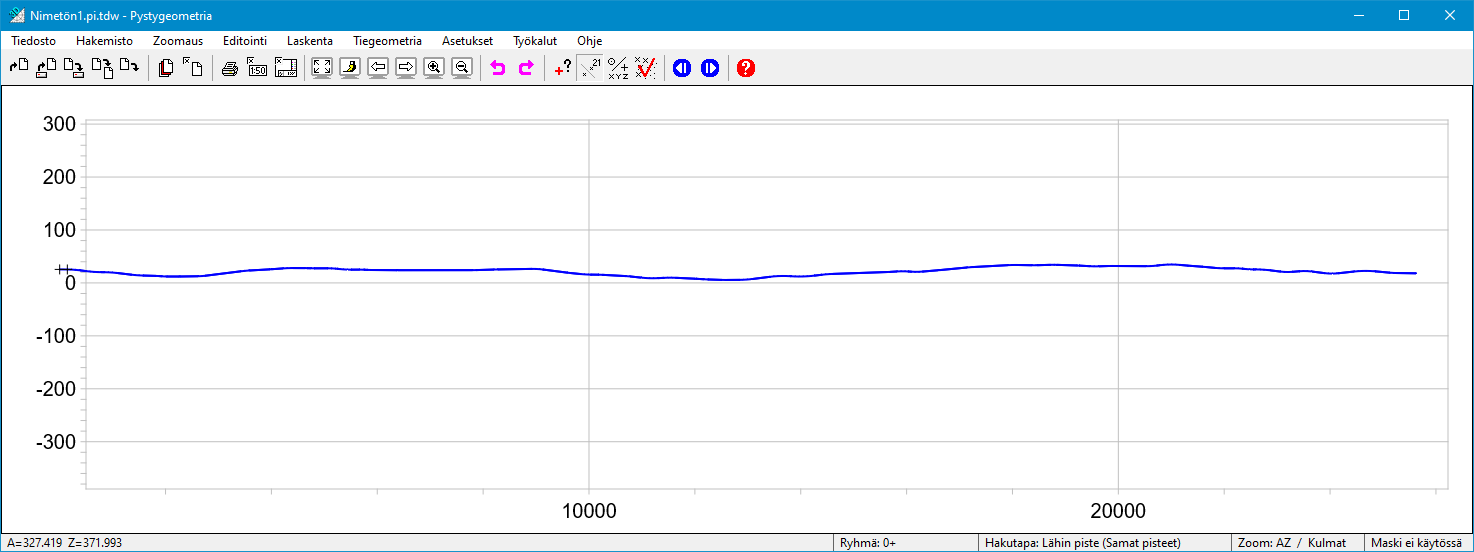Screen dimensions: 1474x552
Task: Toggle the point numbering 21 icon
Action: pyautogui.click(x=591, y=68)
